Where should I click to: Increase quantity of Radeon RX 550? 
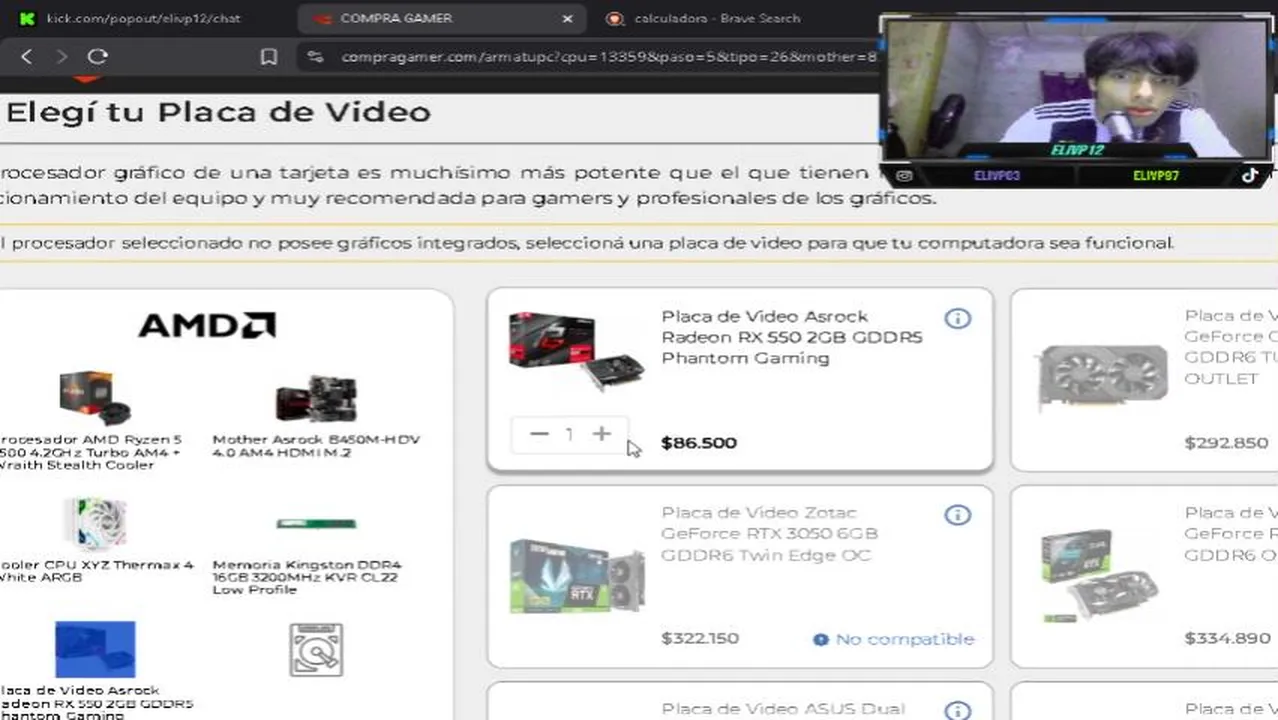click(x=601, y=434)
